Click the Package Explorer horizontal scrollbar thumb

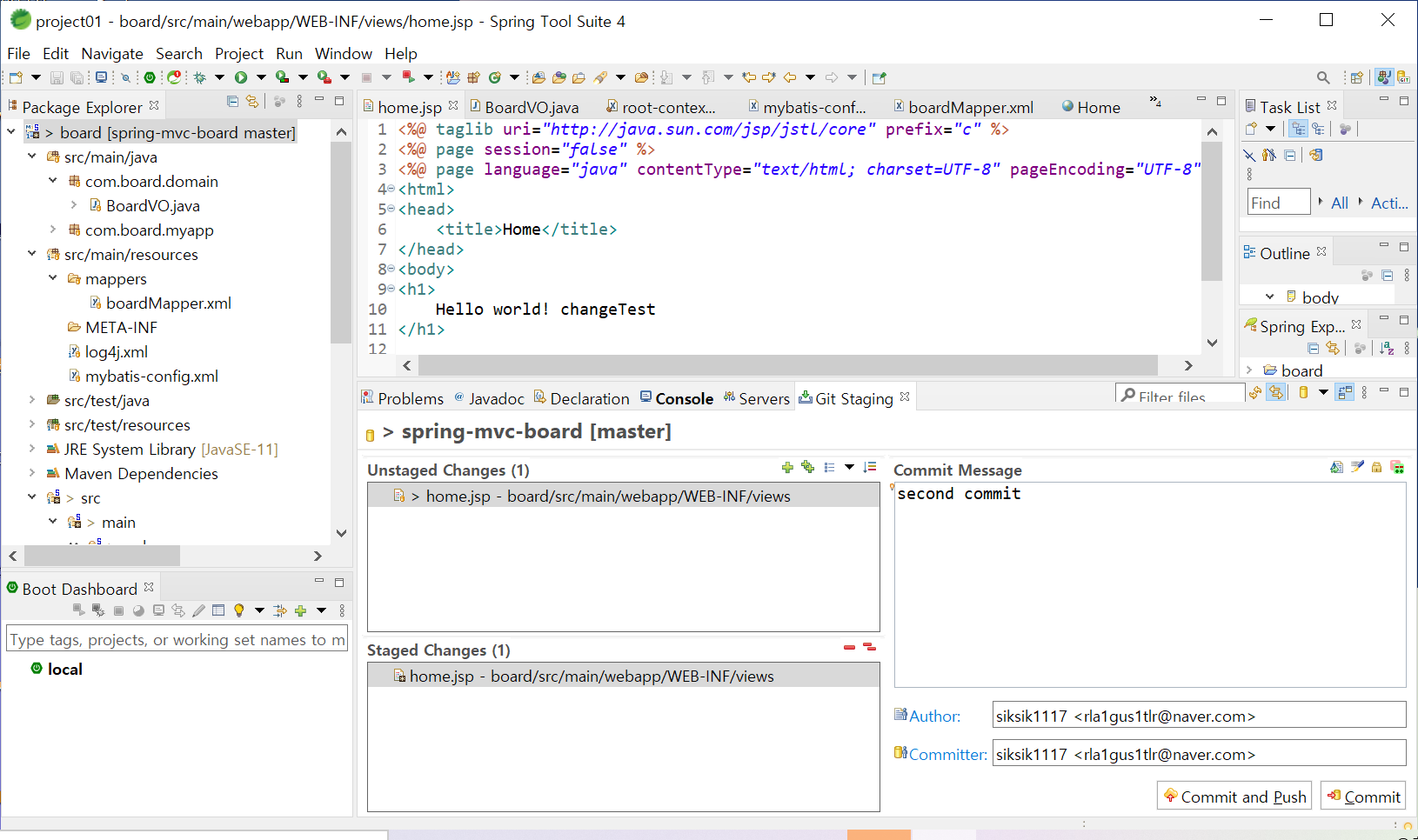coord(102,556)
